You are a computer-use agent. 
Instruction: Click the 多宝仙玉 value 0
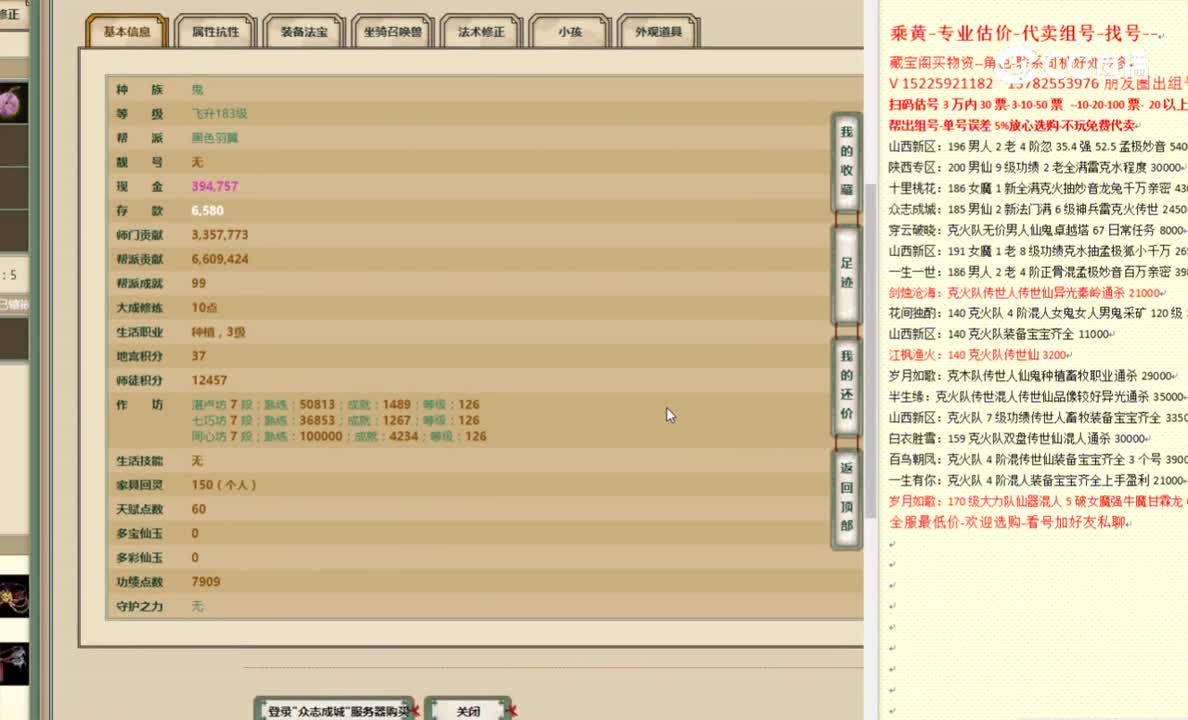coord(195,534)
